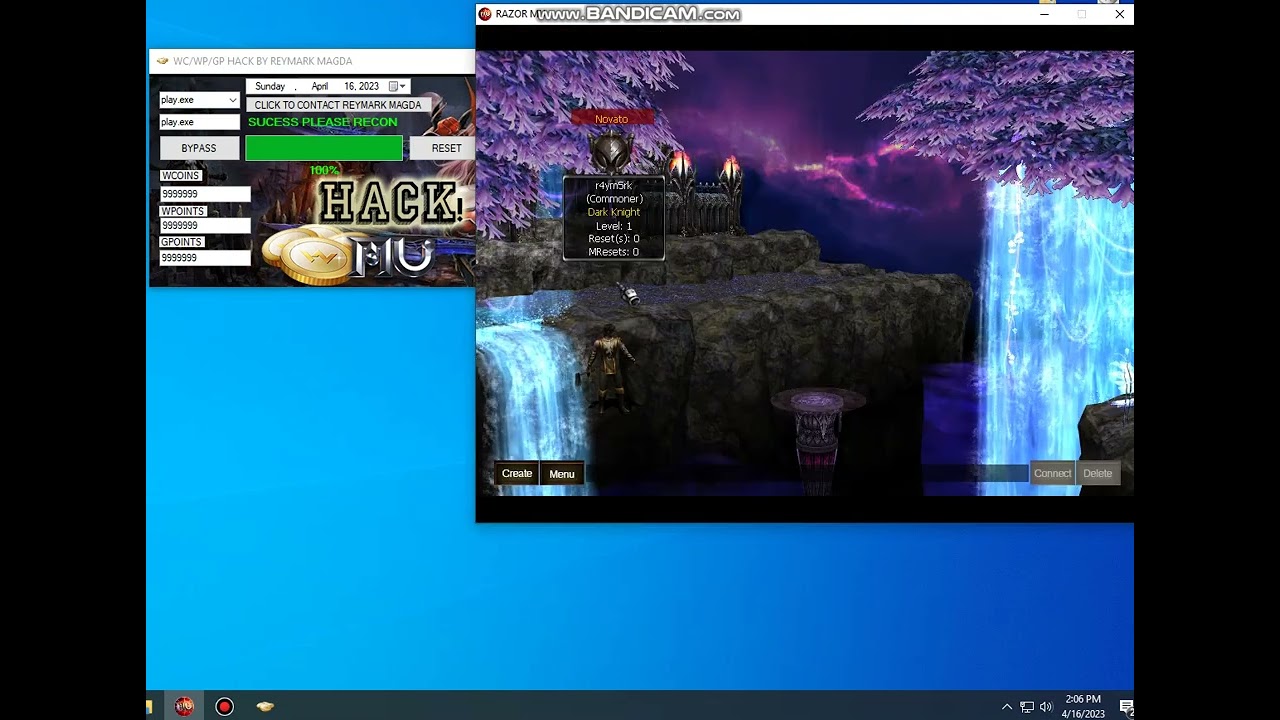The width and height of the screenshot is (1280, 720).
Task: Click the Delete character button in game
Action: 1097,474
